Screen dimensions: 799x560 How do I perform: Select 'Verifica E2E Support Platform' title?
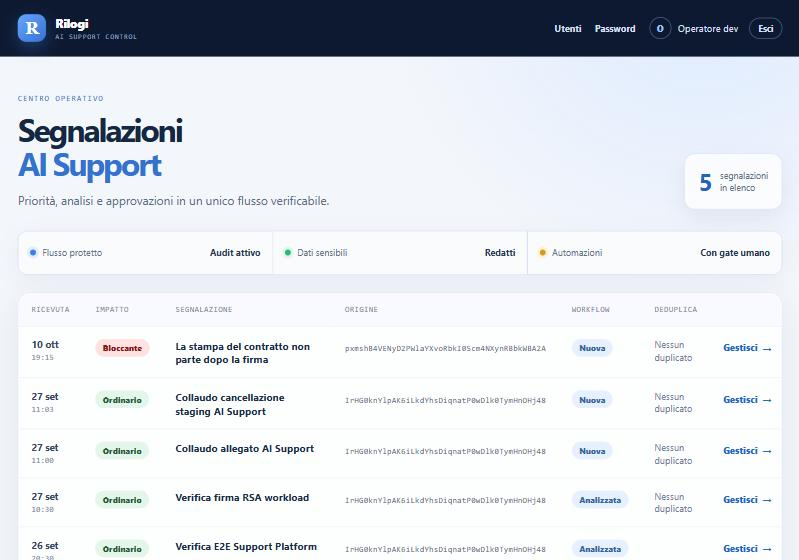tap(246, 547)
